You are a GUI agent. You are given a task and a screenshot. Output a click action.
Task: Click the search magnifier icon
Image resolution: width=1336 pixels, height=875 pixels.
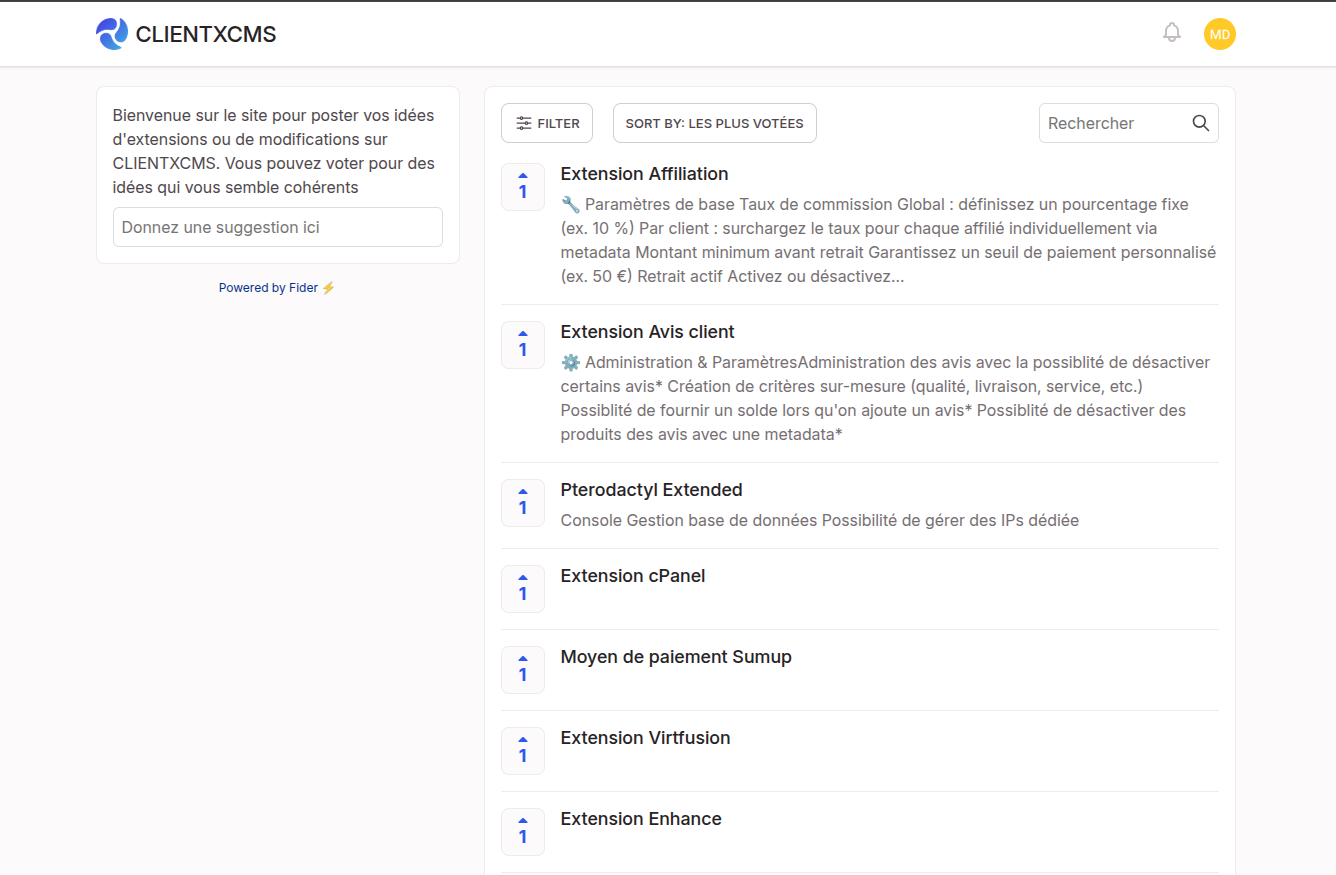coord(1201,123)
